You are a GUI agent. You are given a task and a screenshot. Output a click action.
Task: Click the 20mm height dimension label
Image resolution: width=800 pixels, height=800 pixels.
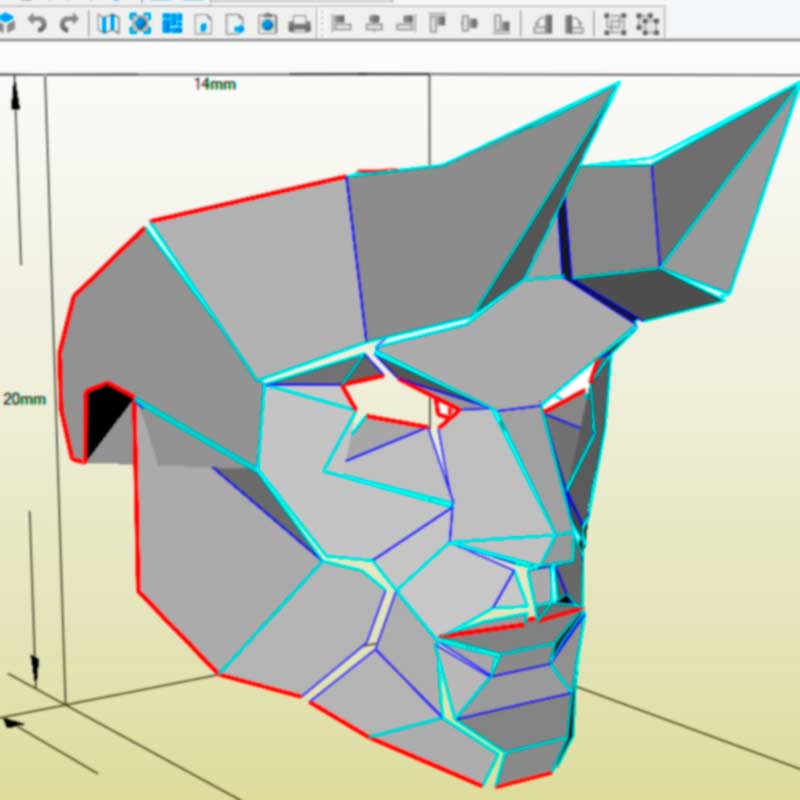(24, 399)
